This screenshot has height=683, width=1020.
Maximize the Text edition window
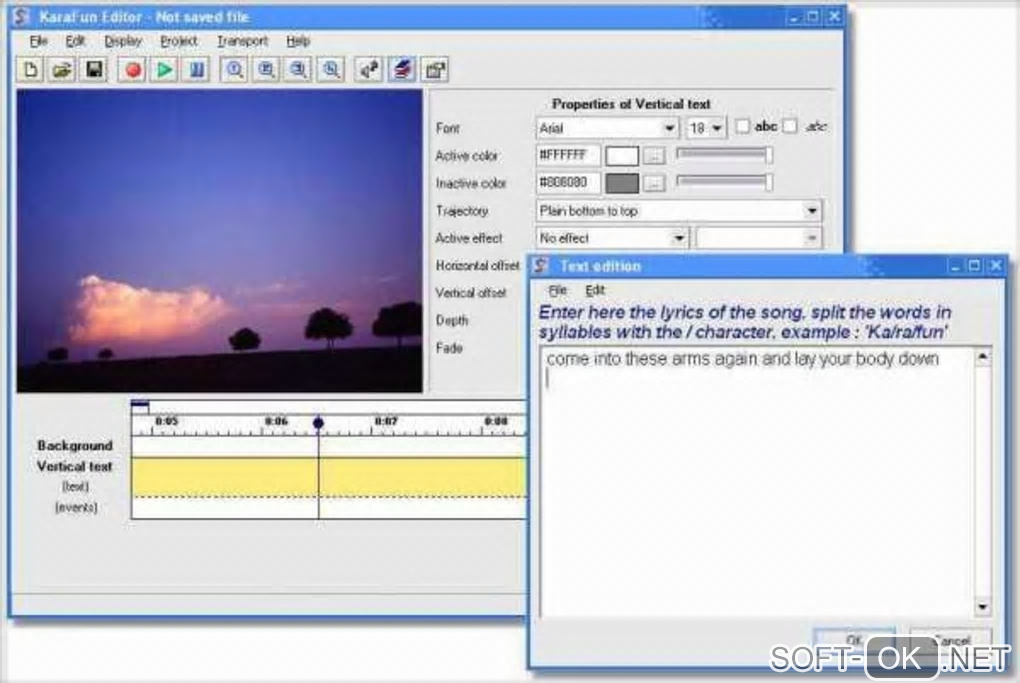click(974, 265)
